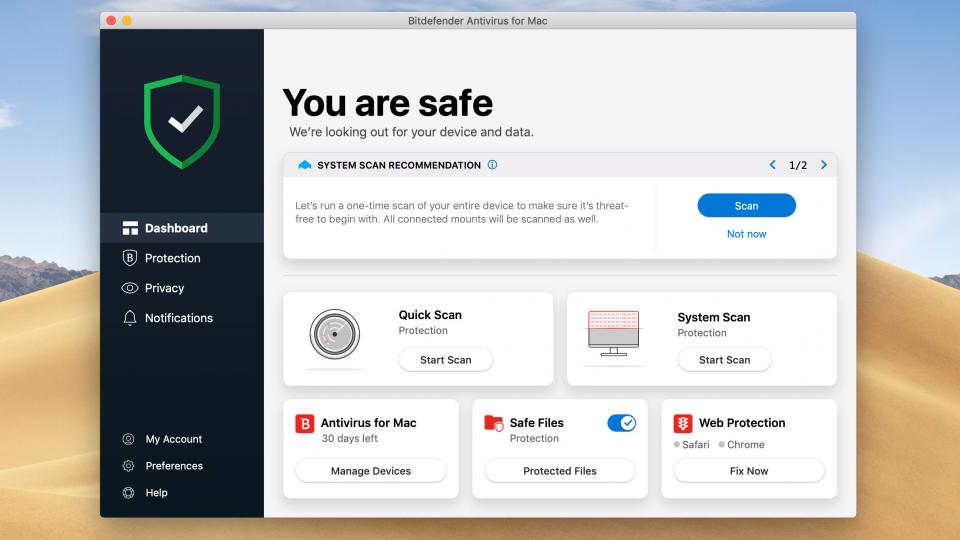Click the Quick Scan radar icon

(334, 334)
